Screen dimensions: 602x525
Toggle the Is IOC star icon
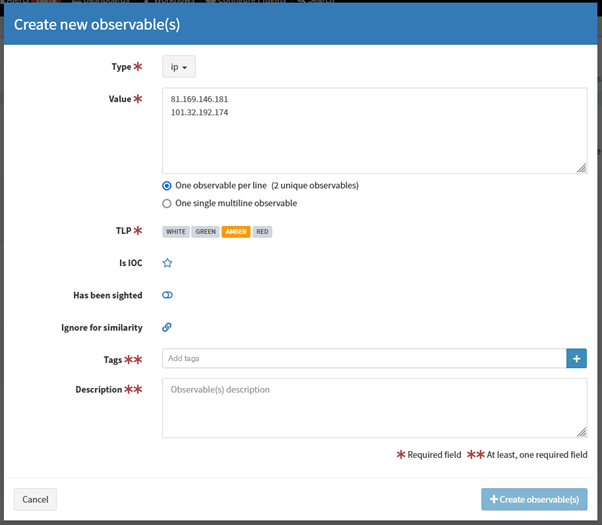tap(167, 263)
